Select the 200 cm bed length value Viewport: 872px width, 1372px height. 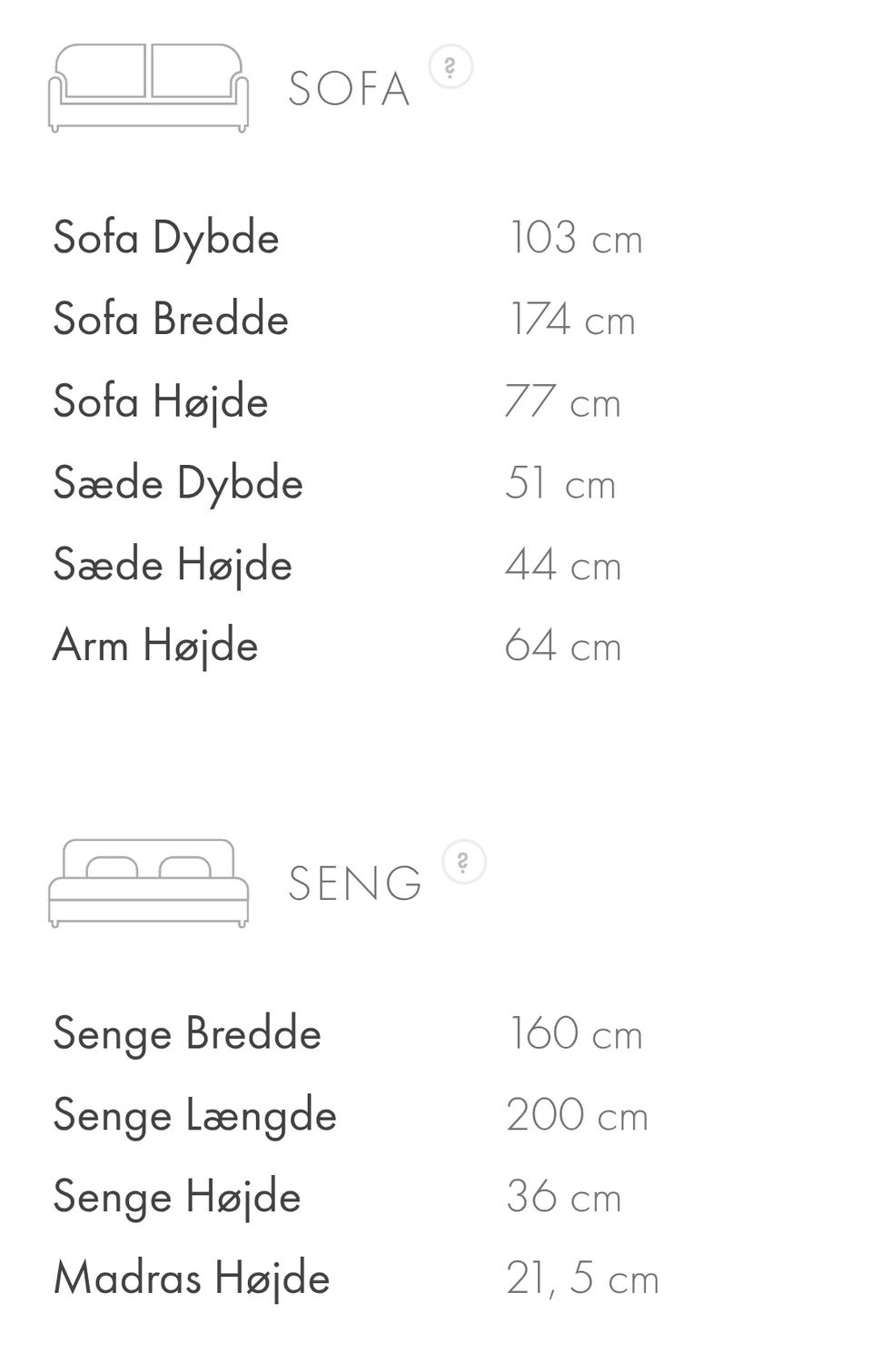point(577,1115)
